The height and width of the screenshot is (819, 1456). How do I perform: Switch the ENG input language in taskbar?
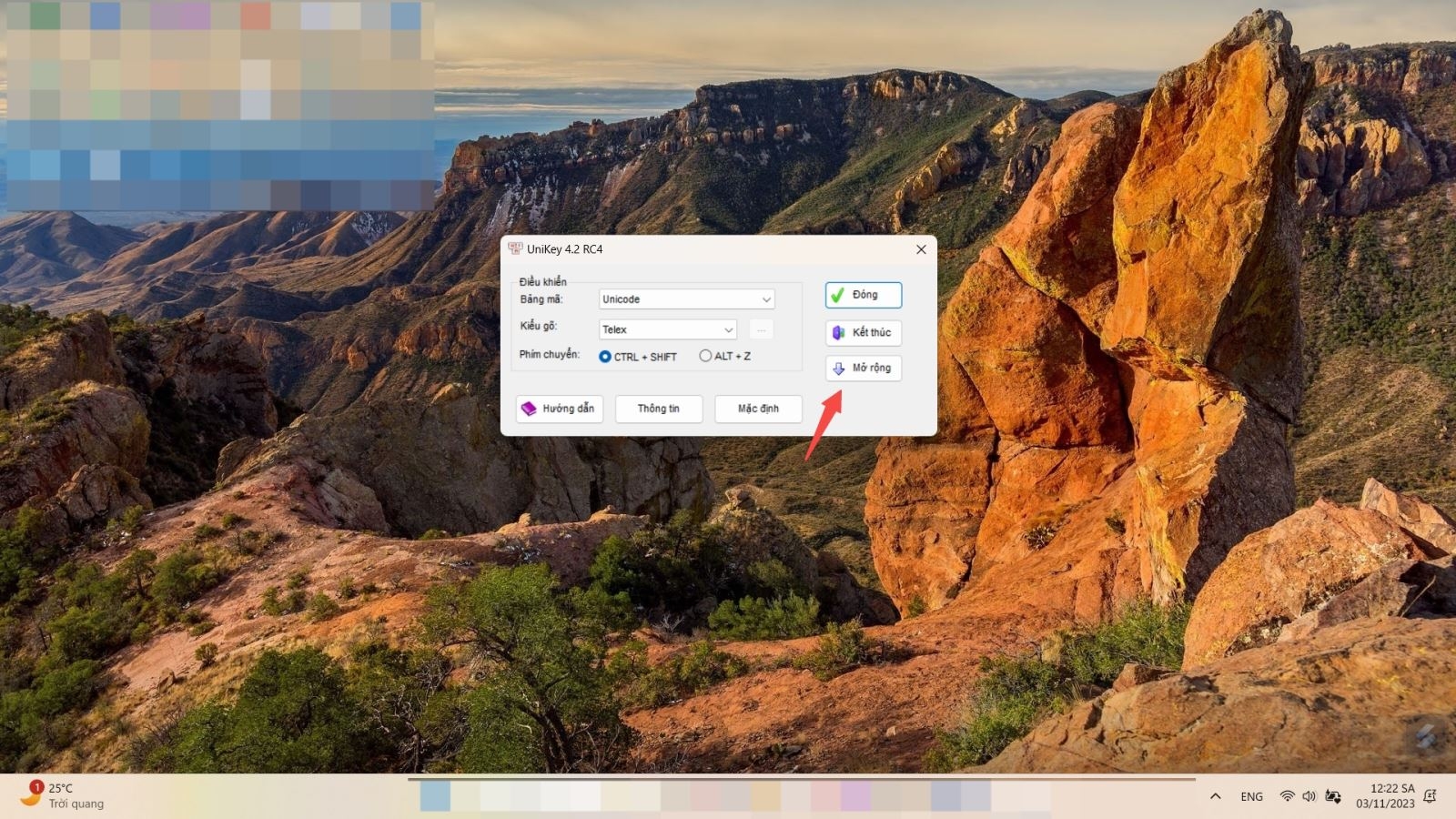pos(1251,796)
